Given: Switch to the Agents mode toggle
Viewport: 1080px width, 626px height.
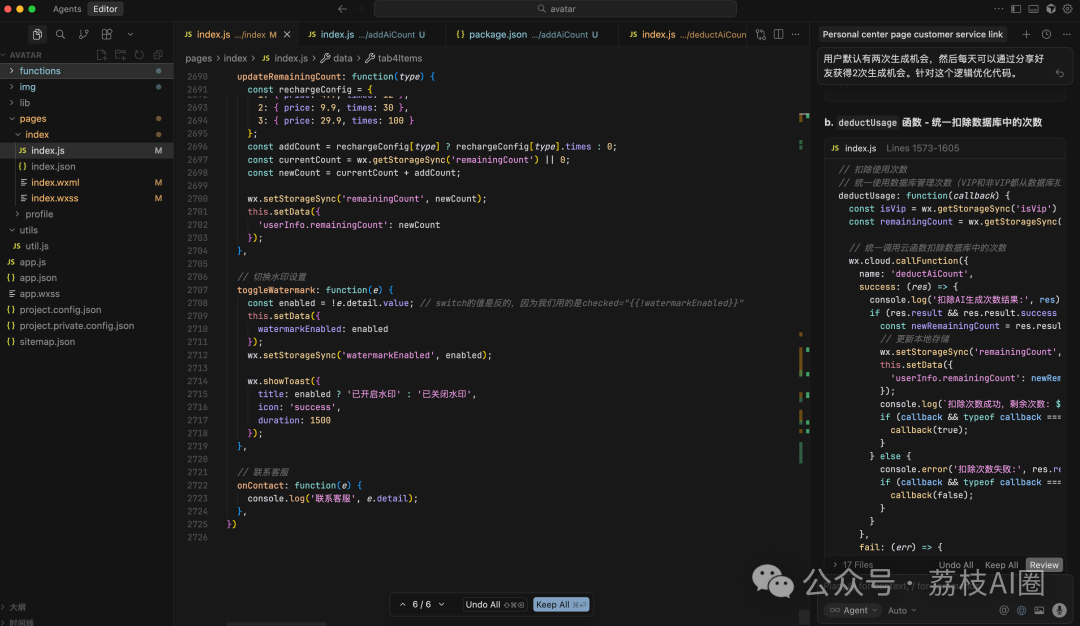Looking at the screenshot, I should pos(67,9).
